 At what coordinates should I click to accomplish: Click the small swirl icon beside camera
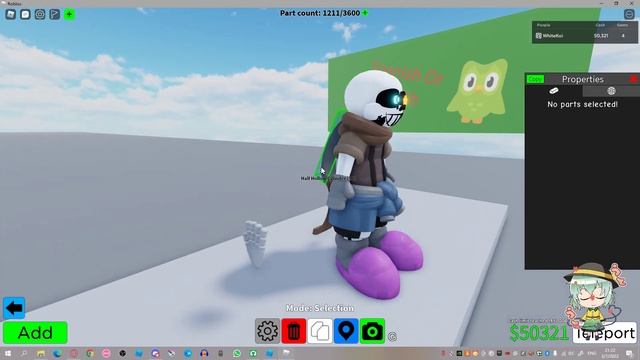392,337
